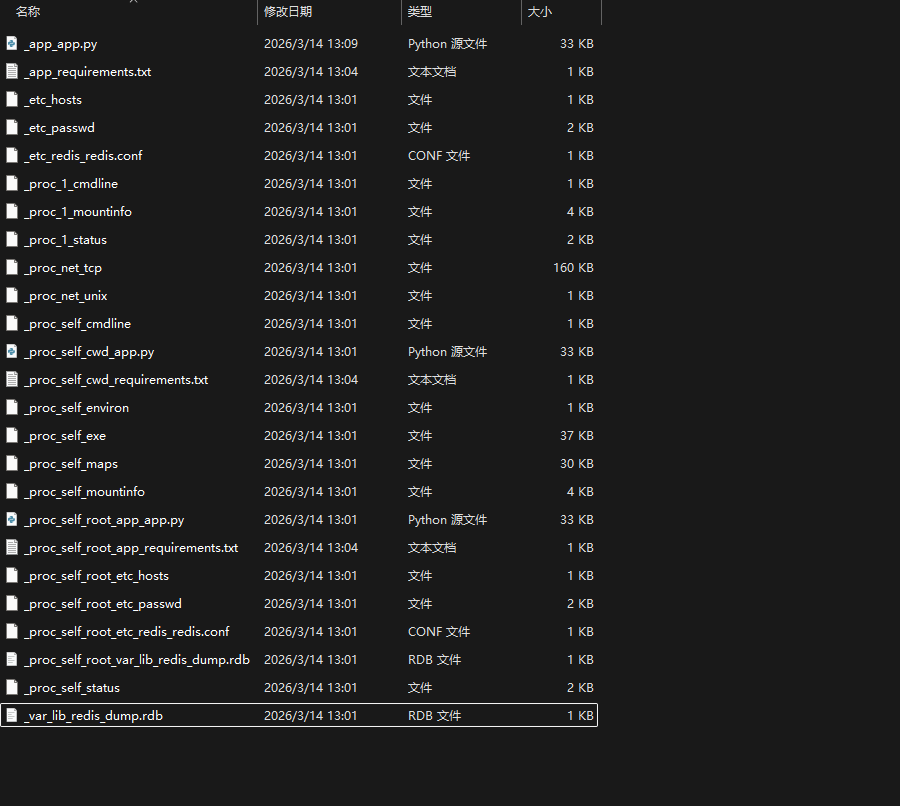The image size is (900, 806).
Task: Select the _app_requirements.txt text file icon
Action: (x=12, y=72)
